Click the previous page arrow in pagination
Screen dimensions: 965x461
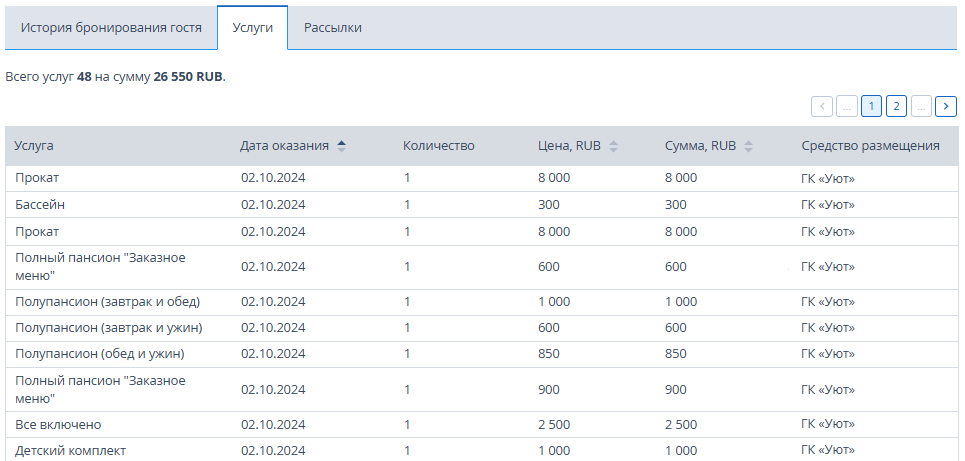pos(822,106)
